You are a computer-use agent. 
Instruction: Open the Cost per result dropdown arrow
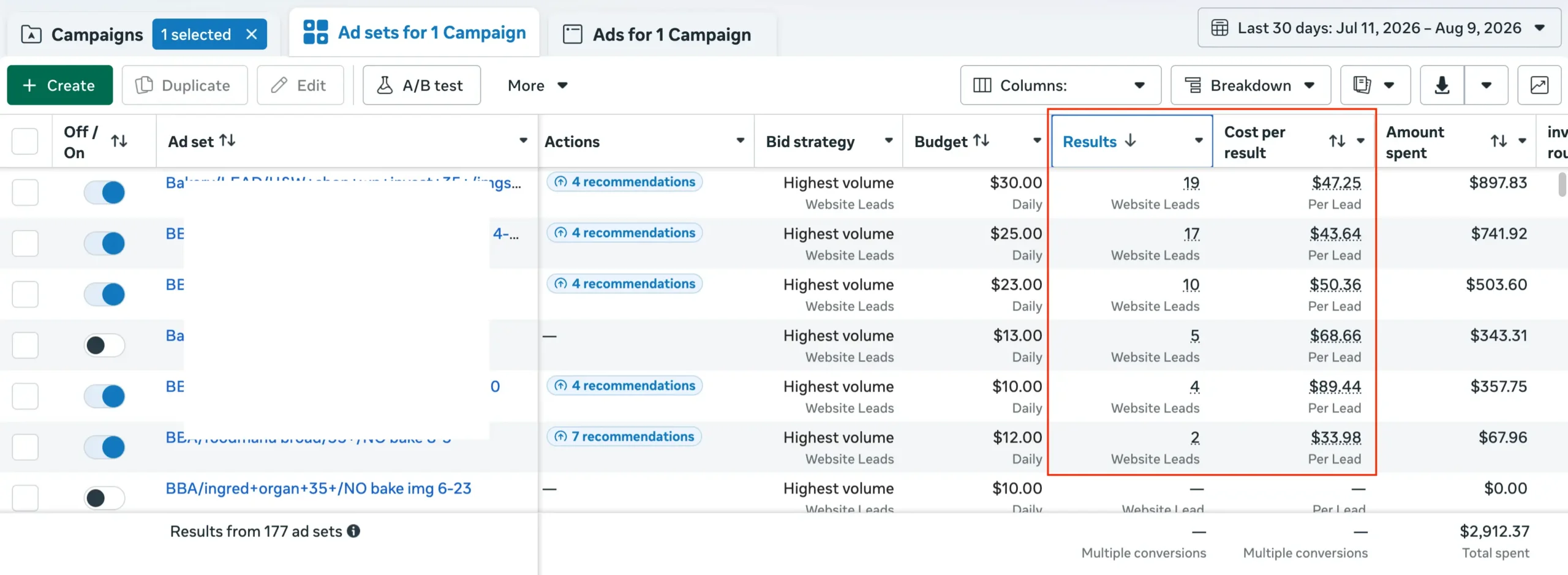pos(1361,141)
